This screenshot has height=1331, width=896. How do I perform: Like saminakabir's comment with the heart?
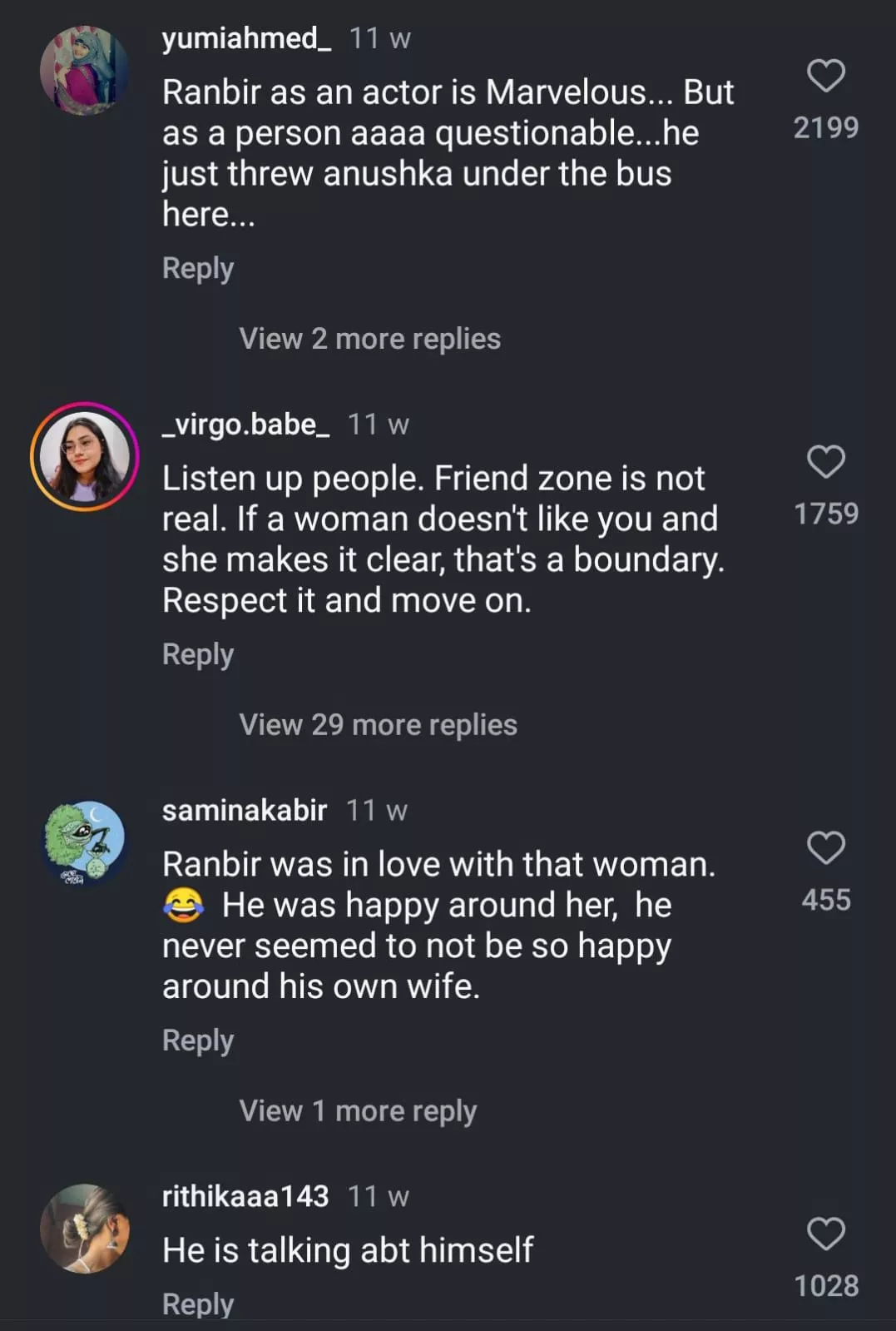click(x=825, y=848)
